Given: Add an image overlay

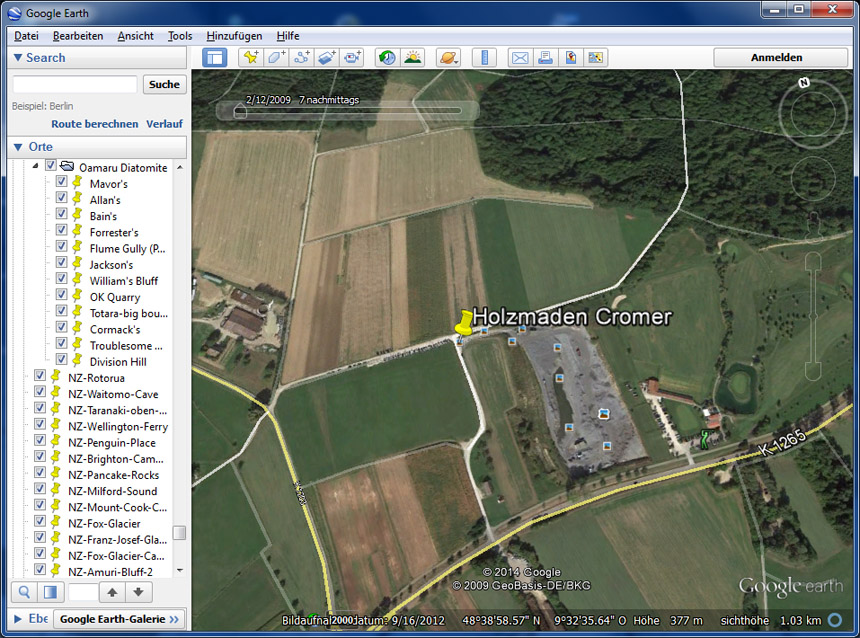Looking at the screenshot, I should click(x=326, y=58).
